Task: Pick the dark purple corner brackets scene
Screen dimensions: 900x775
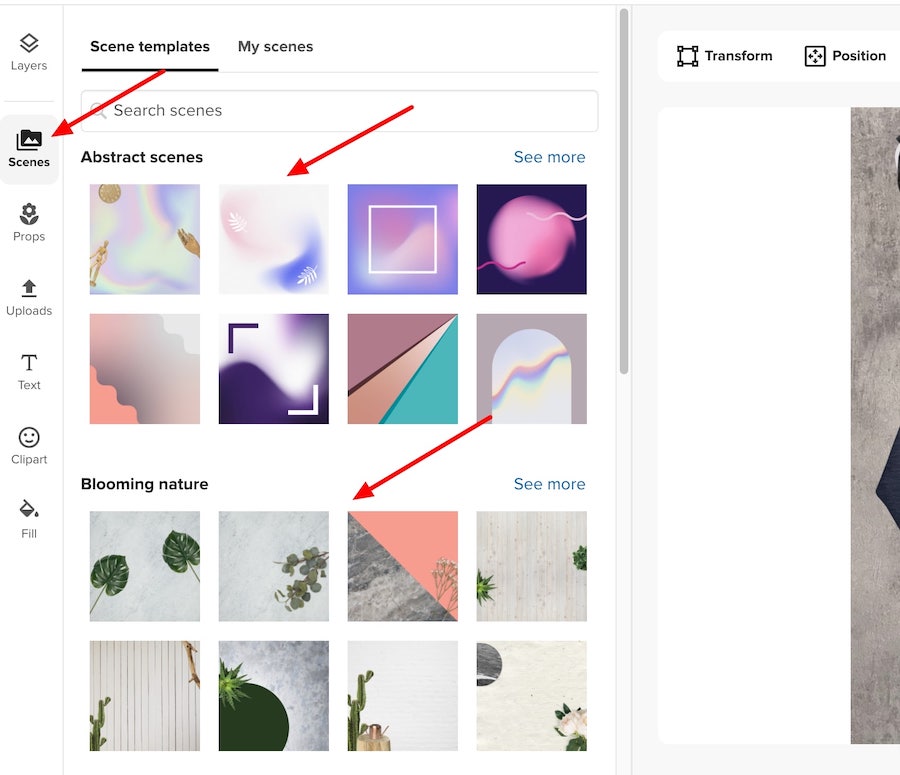Action: click(274, 369)
